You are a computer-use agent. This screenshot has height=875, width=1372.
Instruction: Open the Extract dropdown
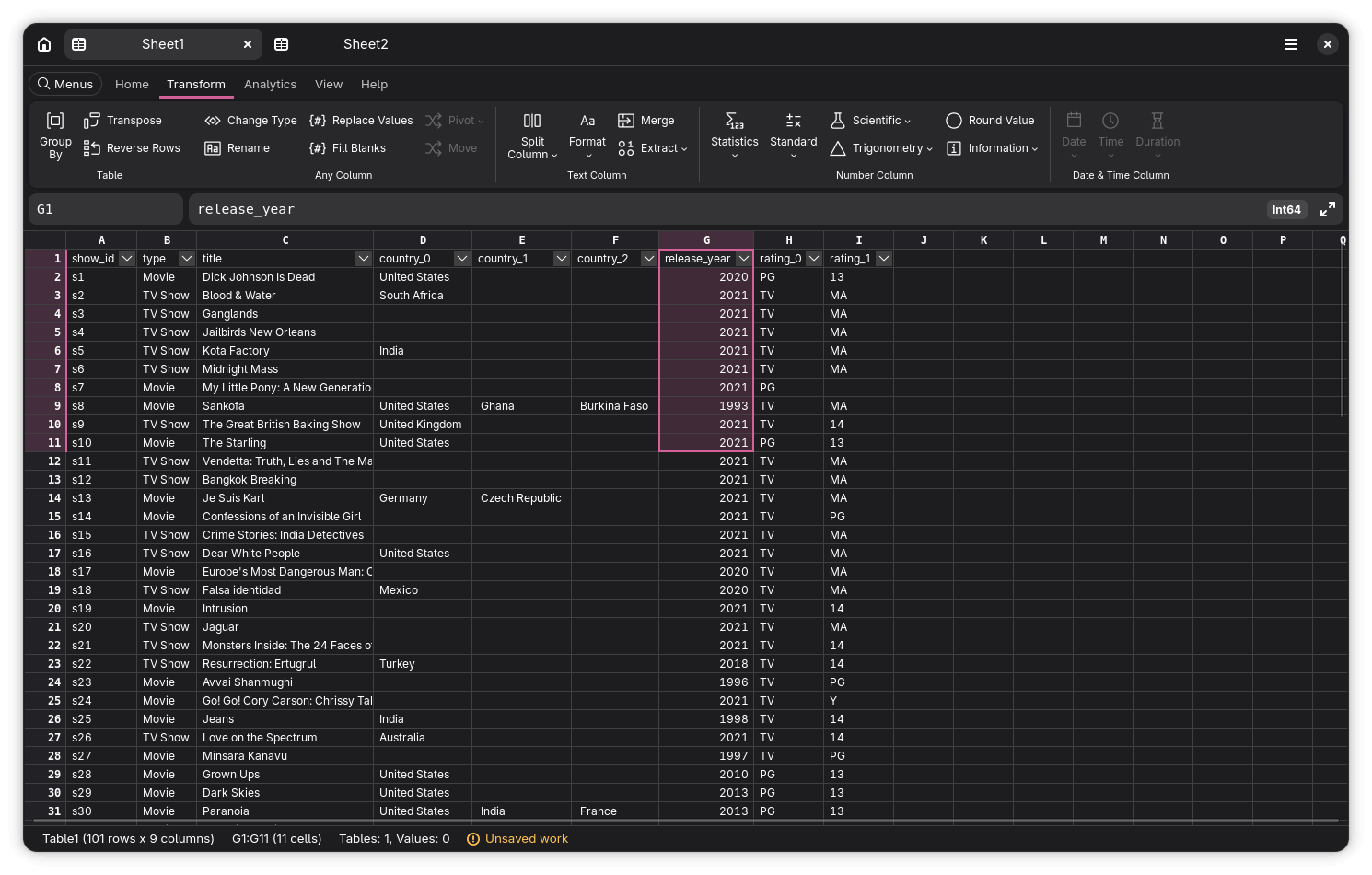coord(653,148)
